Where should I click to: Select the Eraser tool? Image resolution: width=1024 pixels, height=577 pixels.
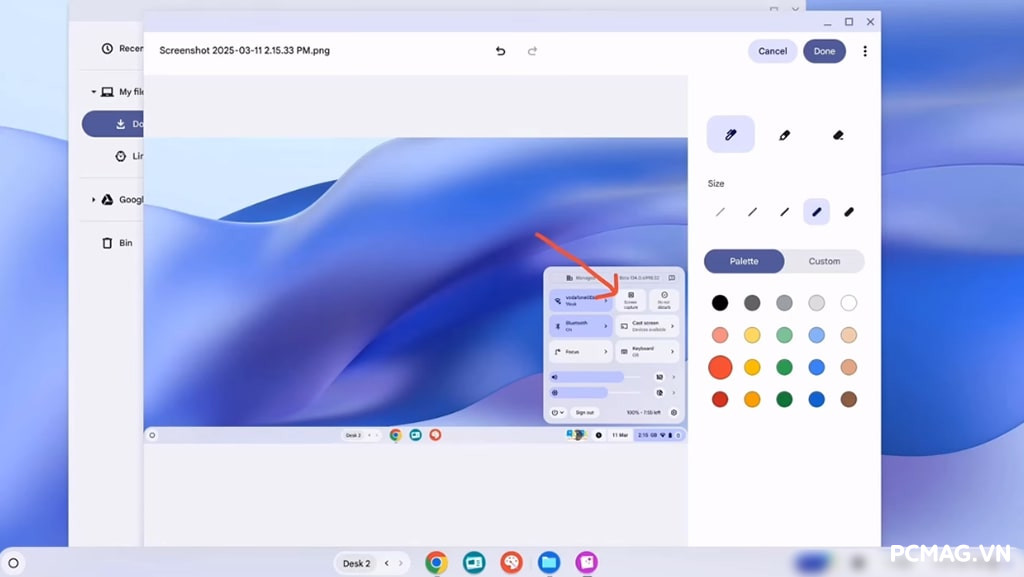838,133
